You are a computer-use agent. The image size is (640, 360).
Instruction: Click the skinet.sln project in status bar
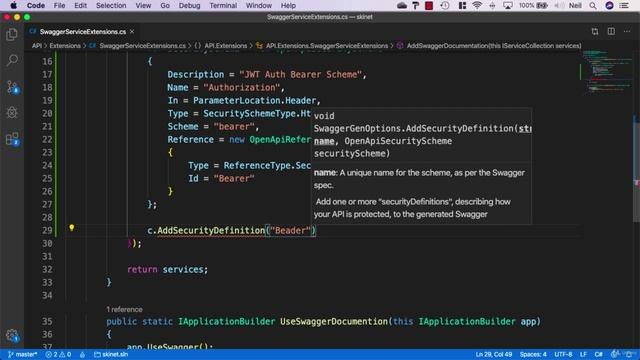pos(111,354)
